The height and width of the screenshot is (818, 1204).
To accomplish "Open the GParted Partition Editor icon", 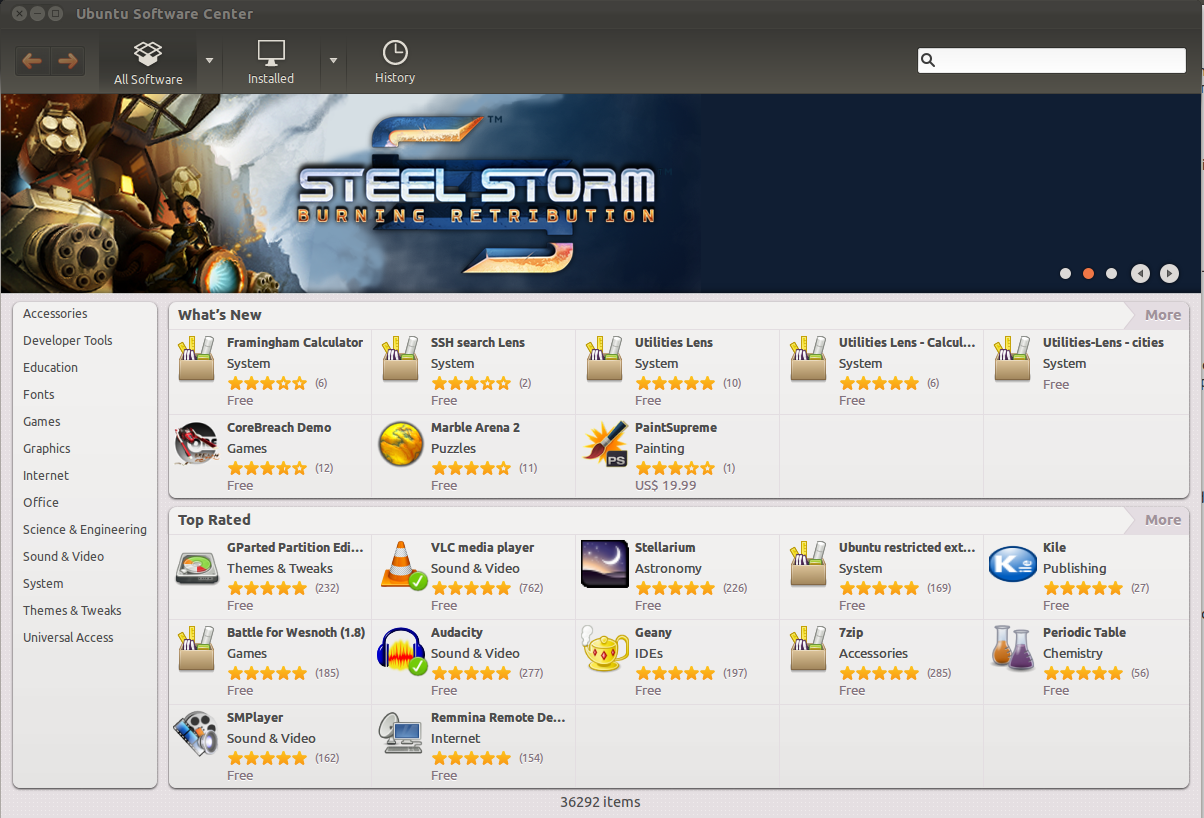I will point(196,567).
